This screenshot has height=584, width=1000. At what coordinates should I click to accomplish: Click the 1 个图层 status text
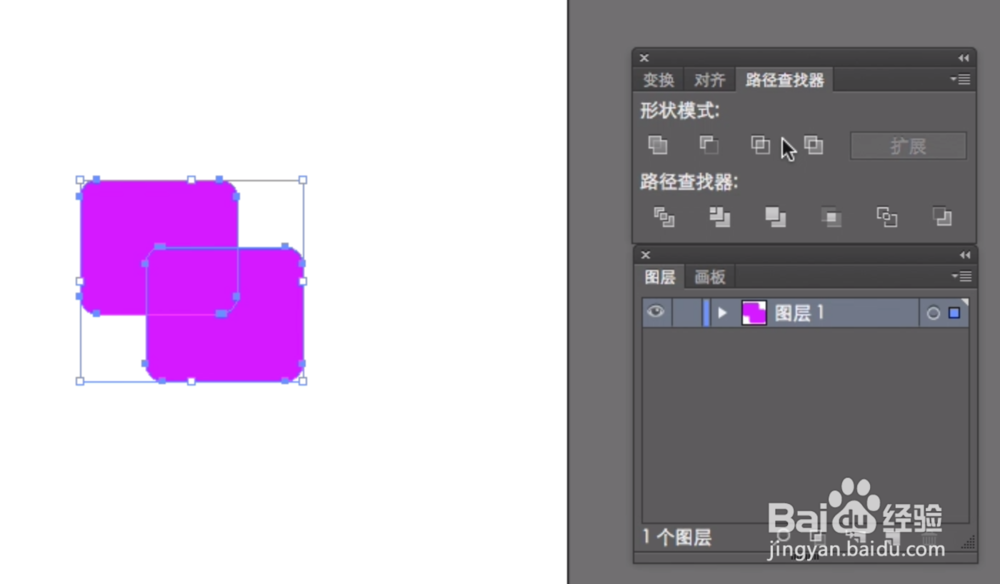677,537
